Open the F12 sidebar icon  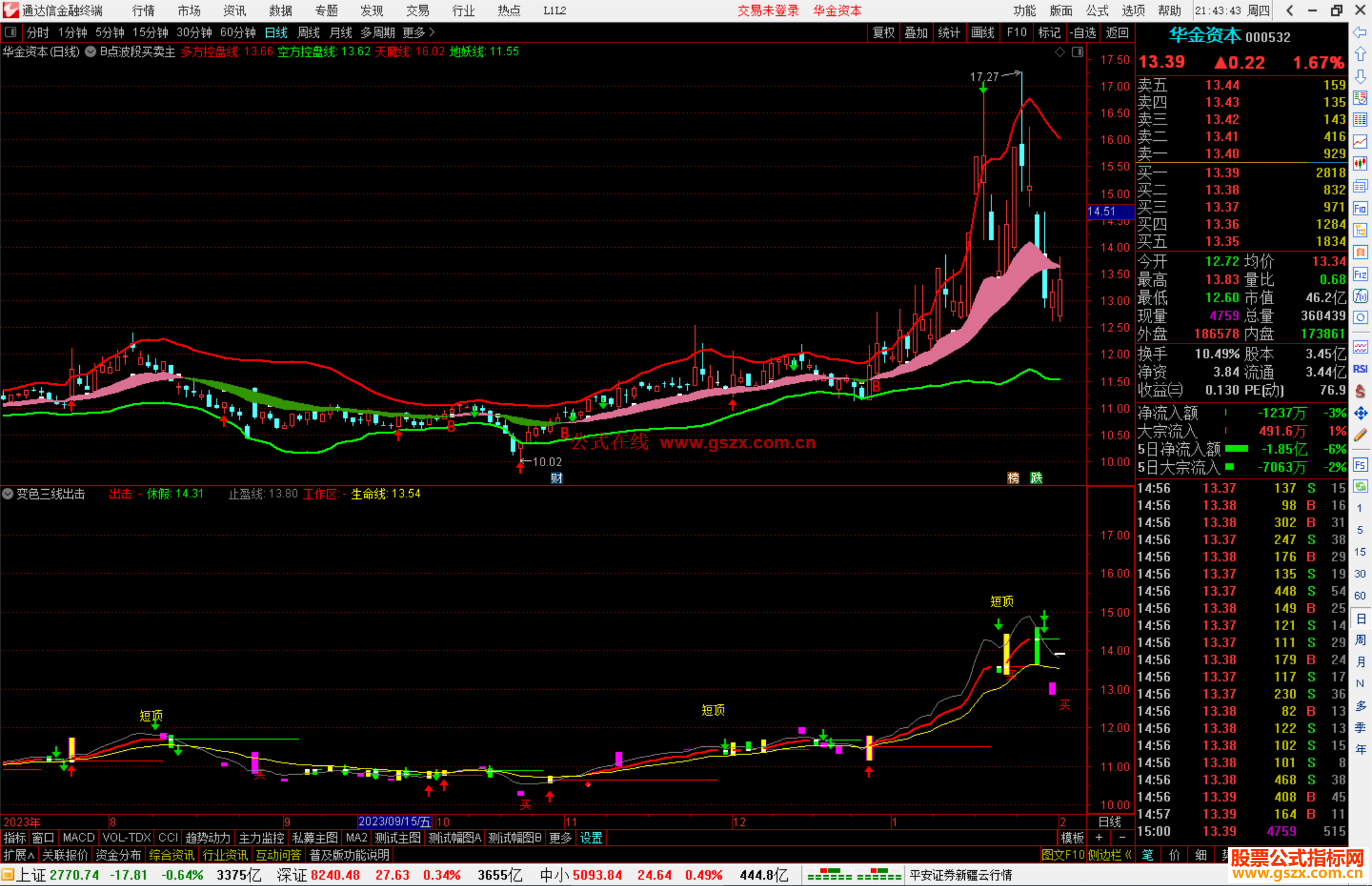pos(1360,274)
